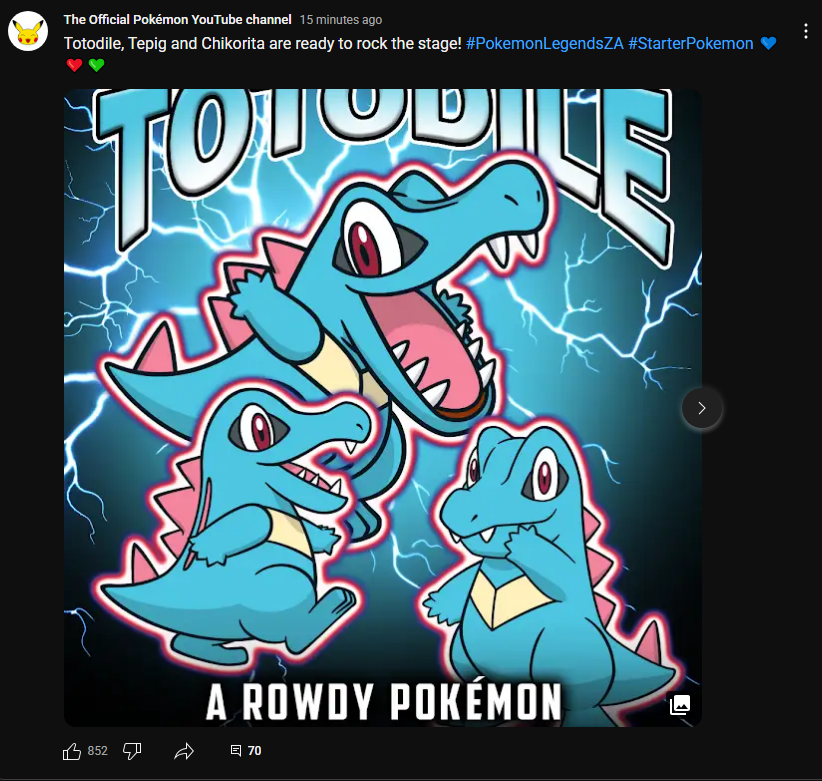Image resolution: width=822 pixels, height=781 pixels.
Task: Share the post using the arrow icon
Action: pos(184,751)
